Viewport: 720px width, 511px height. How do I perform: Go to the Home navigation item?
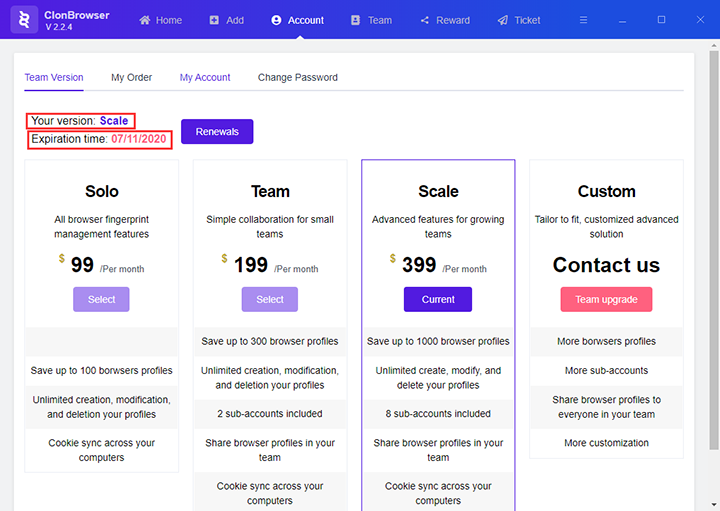click(161, 20)
